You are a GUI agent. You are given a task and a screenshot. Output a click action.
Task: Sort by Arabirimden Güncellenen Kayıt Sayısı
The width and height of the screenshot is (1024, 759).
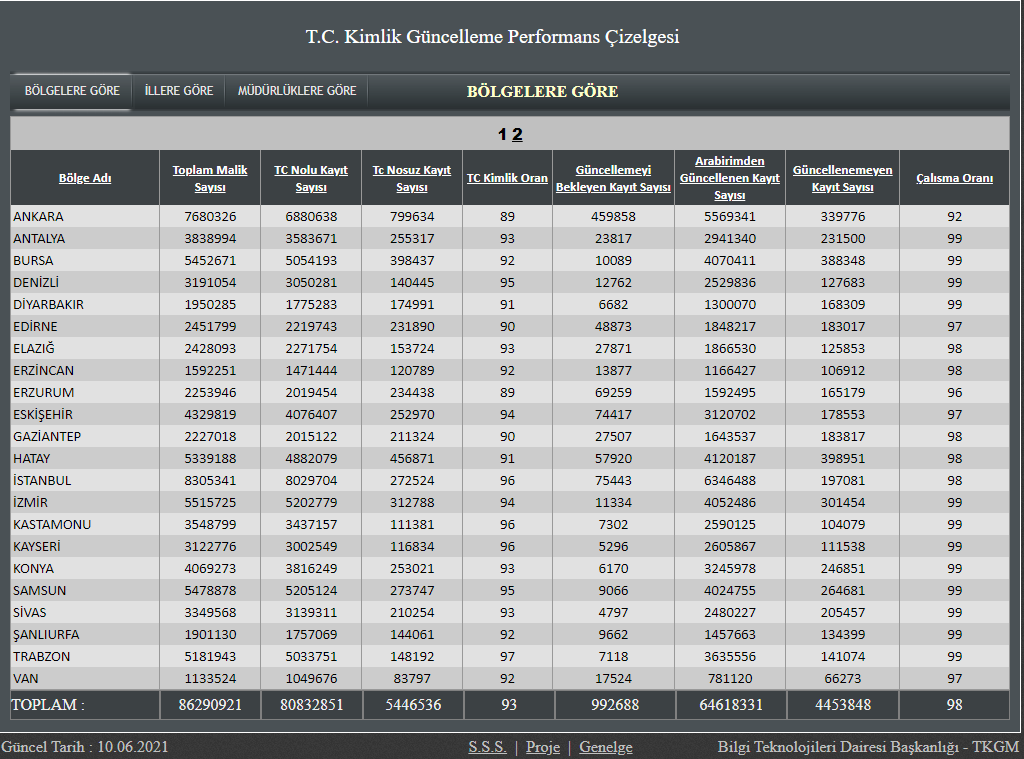[730, 178]
